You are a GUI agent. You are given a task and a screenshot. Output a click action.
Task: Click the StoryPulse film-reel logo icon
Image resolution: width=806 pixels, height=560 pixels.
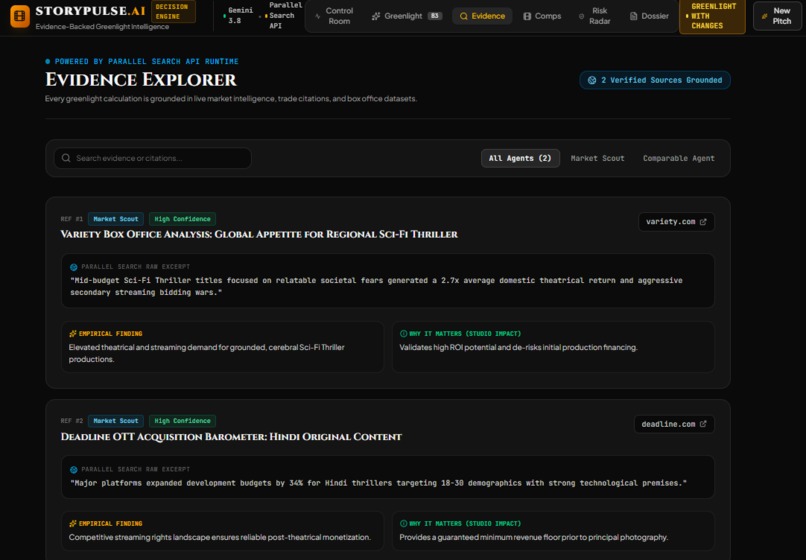pos(20,16)
